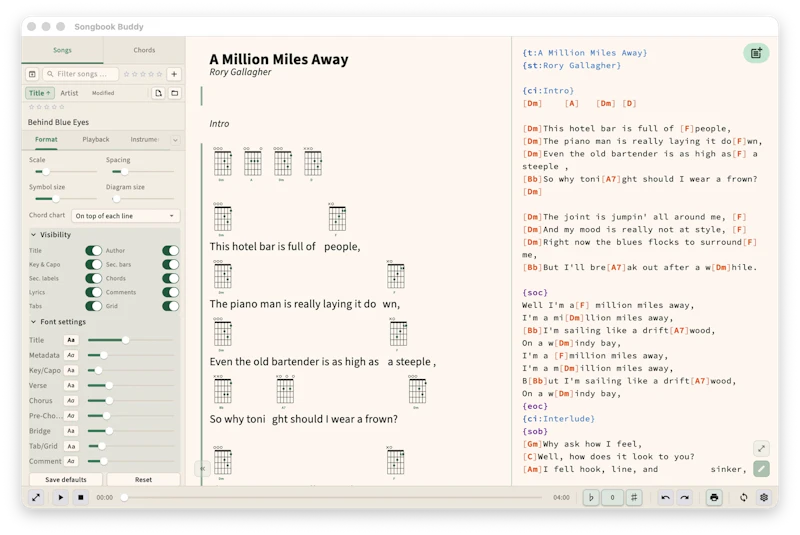Click the sync refresh icon
The image size is (800, 535).
[743, 497]
